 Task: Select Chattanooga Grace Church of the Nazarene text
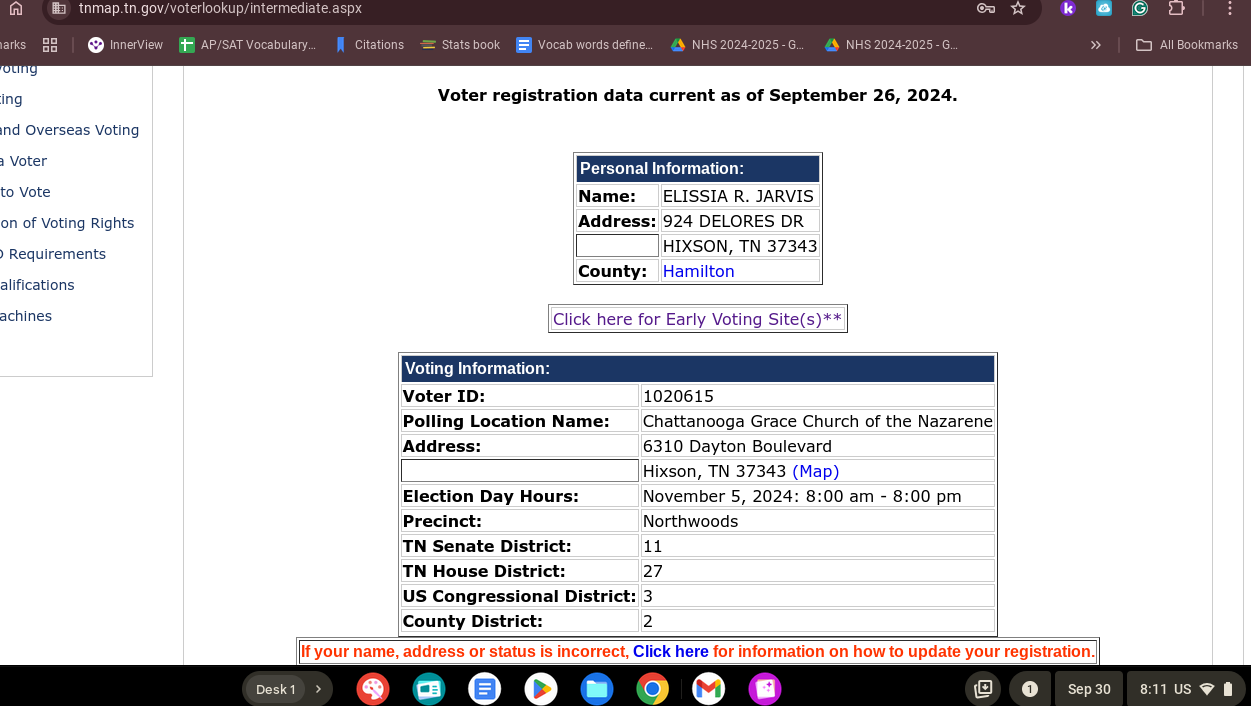pos(818,421)
